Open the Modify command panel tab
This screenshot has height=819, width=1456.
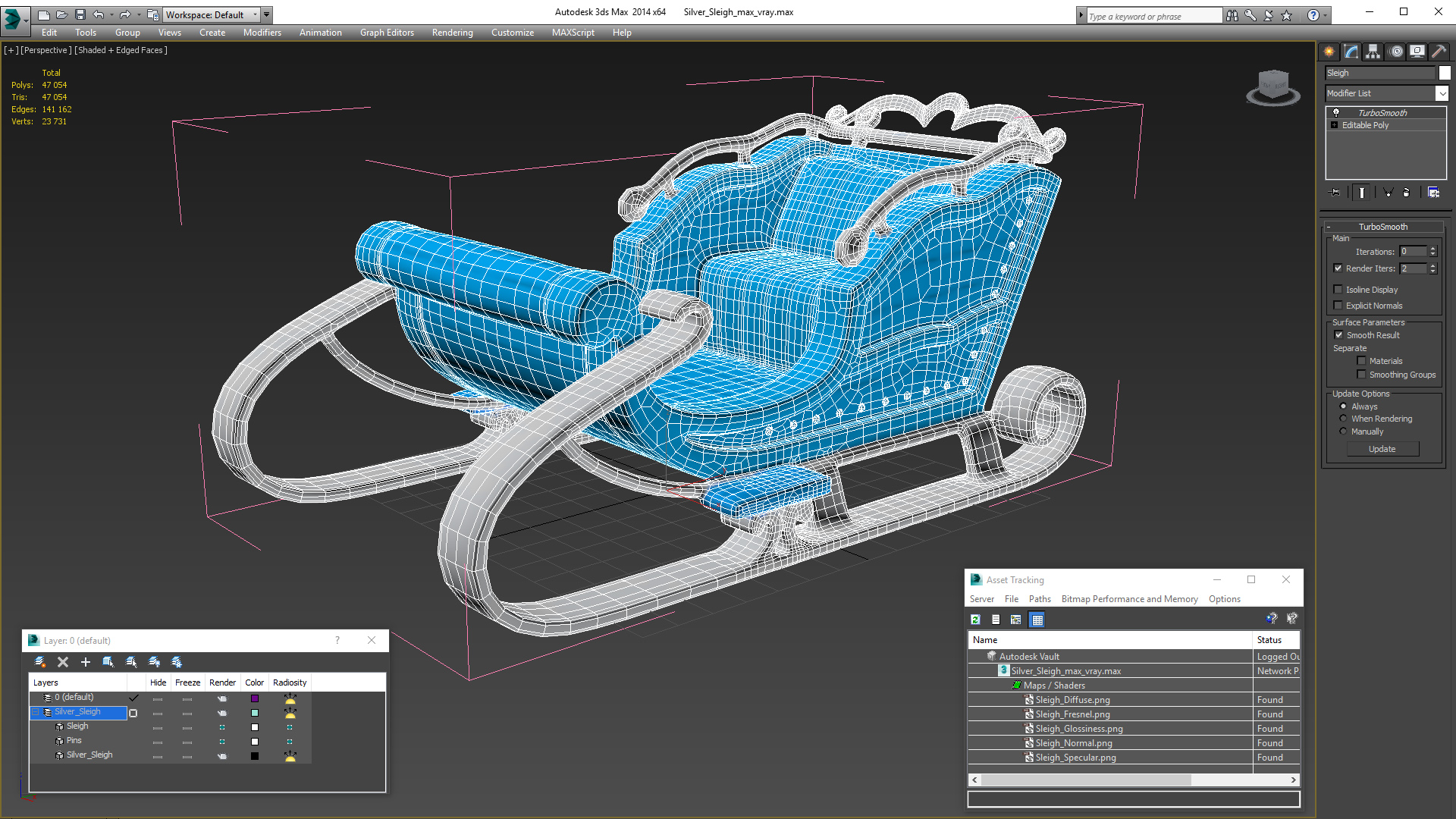1351,52
